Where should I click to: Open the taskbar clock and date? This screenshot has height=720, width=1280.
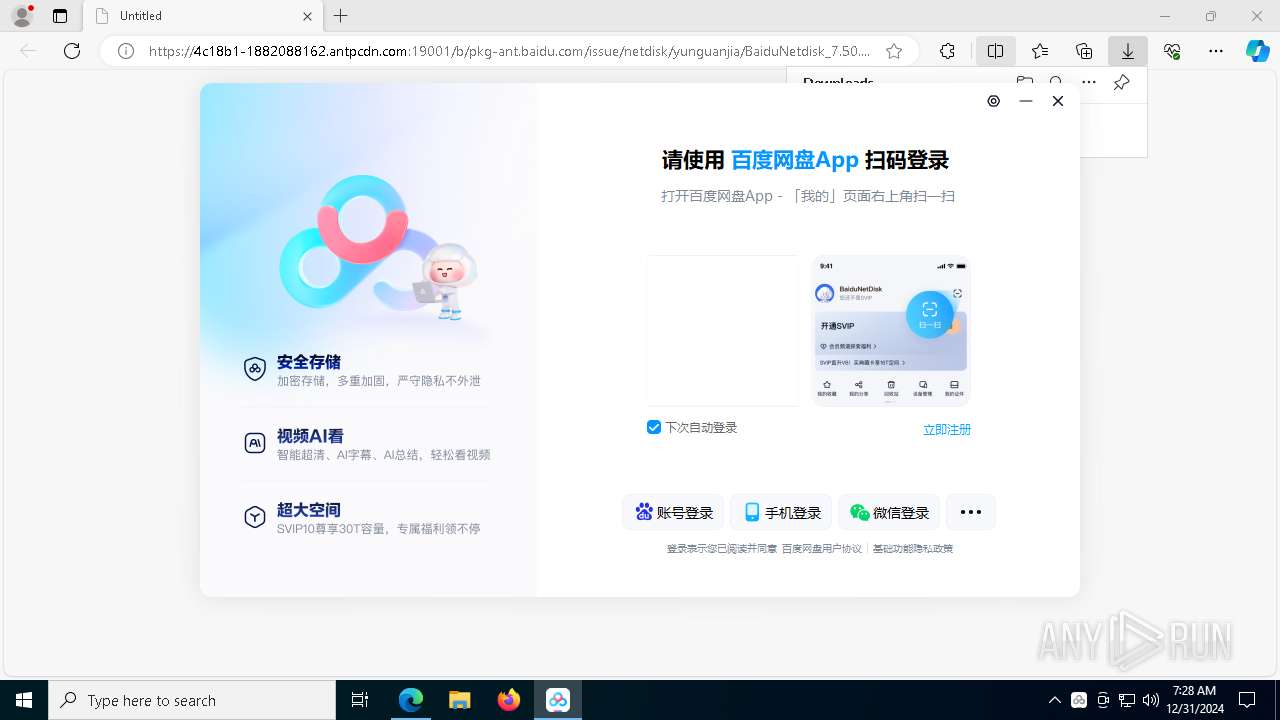tap(1193, 700)
